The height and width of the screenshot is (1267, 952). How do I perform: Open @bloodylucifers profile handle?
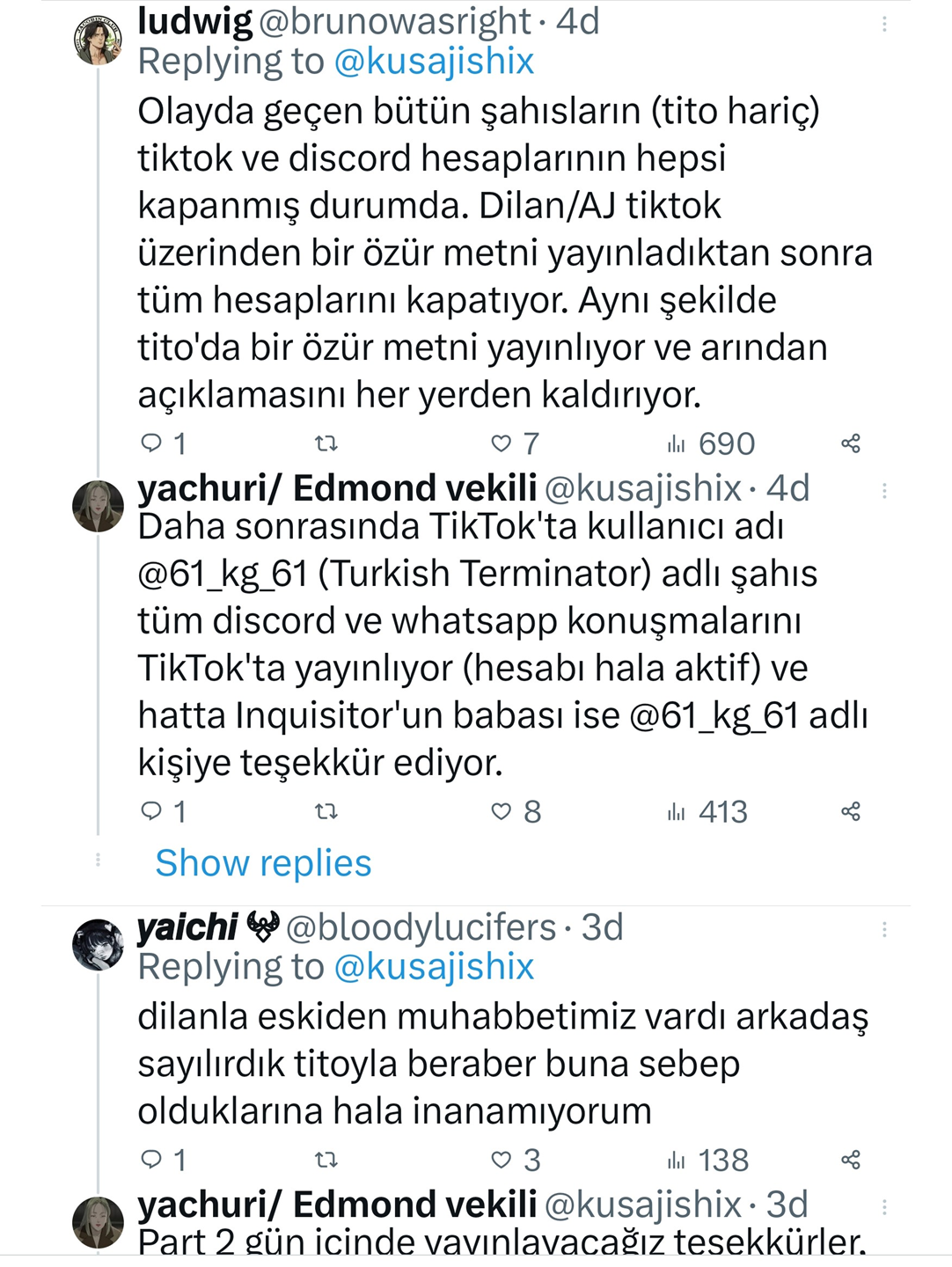pos(421,927)
